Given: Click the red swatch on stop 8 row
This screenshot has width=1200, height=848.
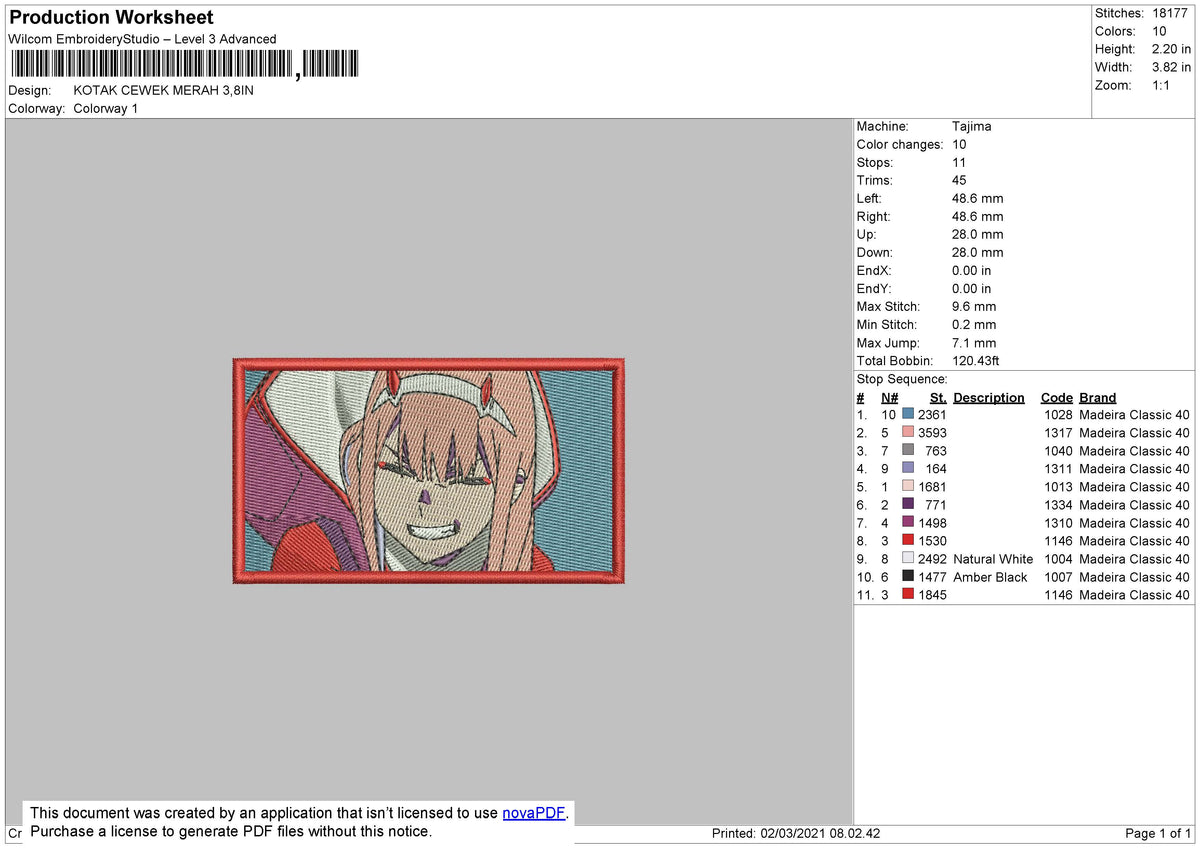Looking at the screenshot, I should tap(906, 540).
